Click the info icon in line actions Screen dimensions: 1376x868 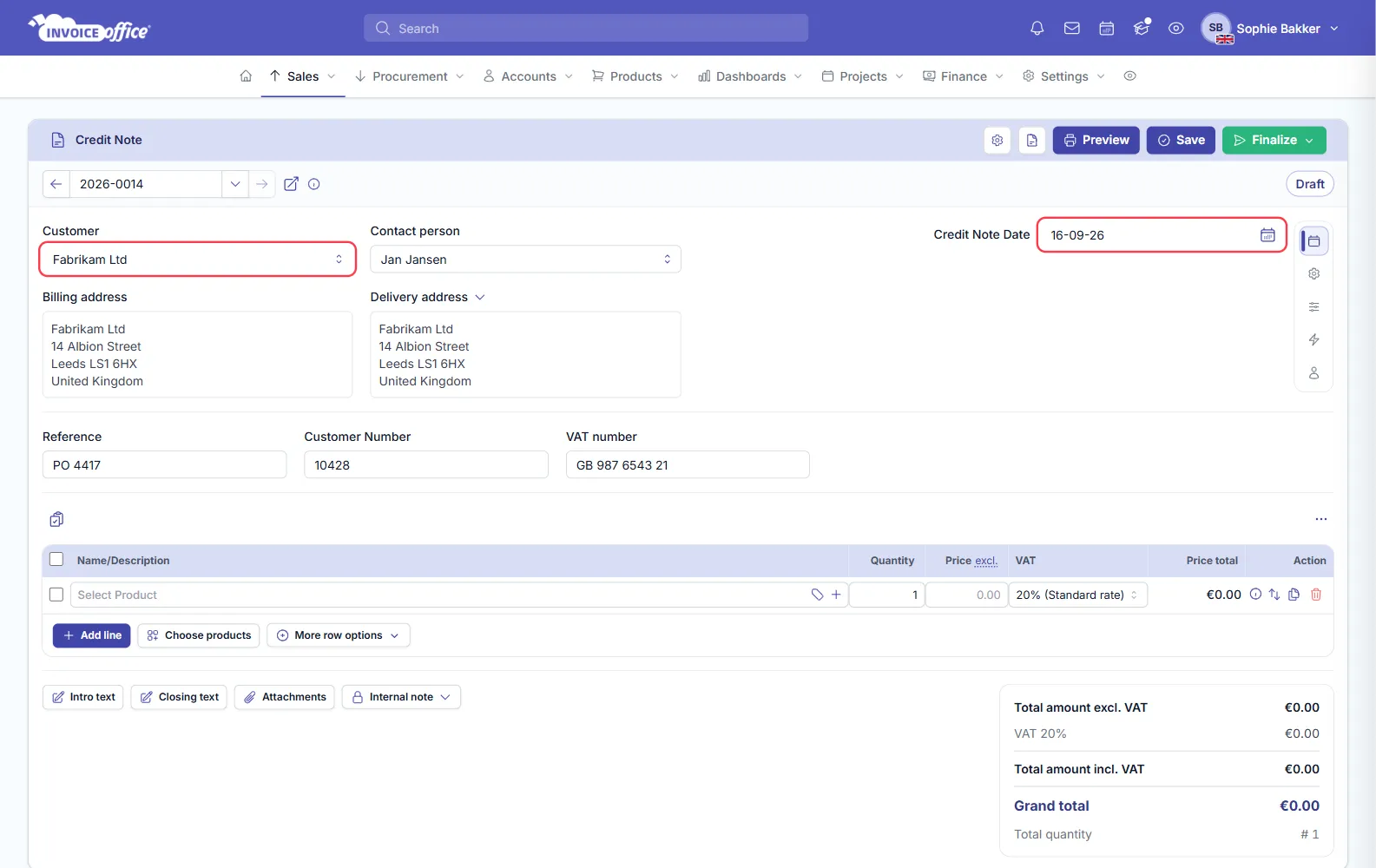(x=1255, y=595)
